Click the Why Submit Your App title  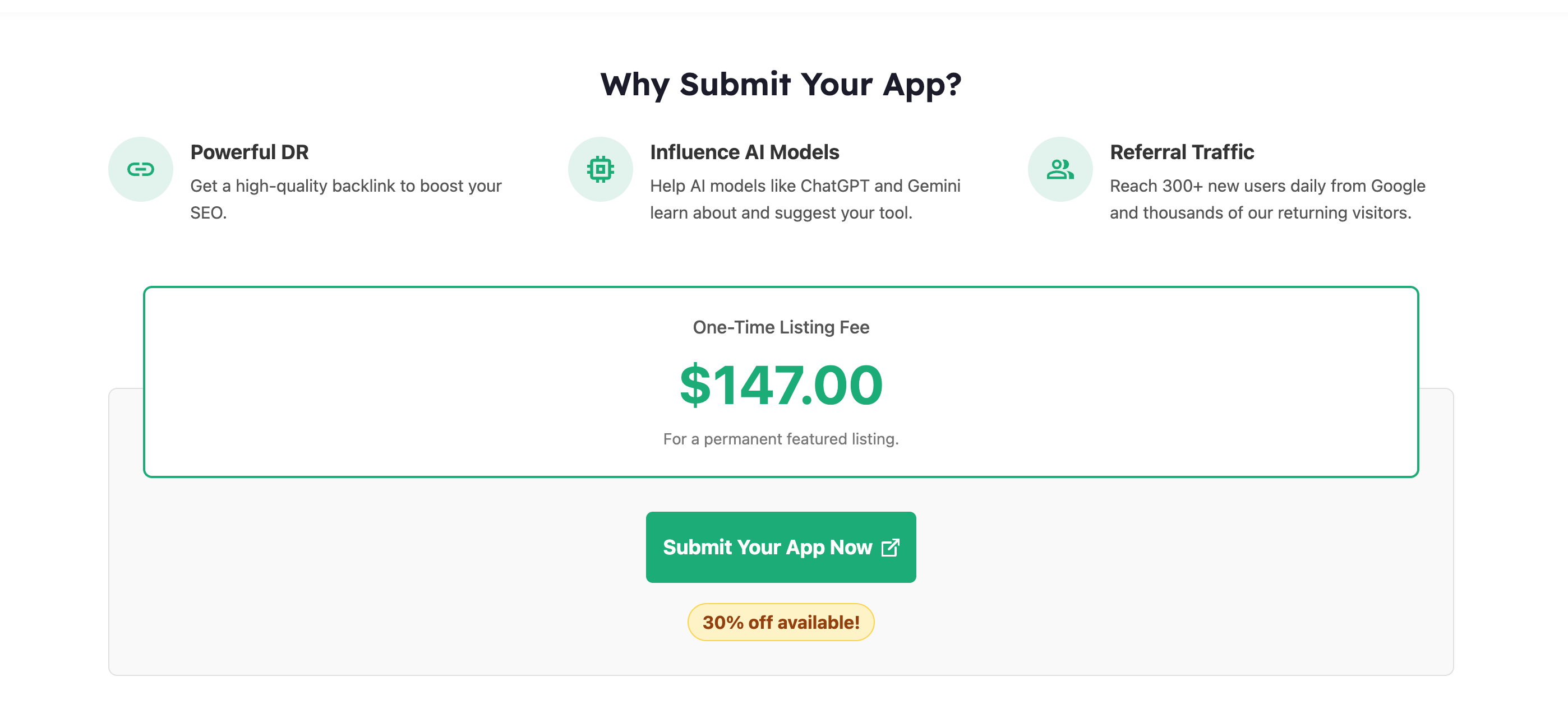[x=780, y=84]
